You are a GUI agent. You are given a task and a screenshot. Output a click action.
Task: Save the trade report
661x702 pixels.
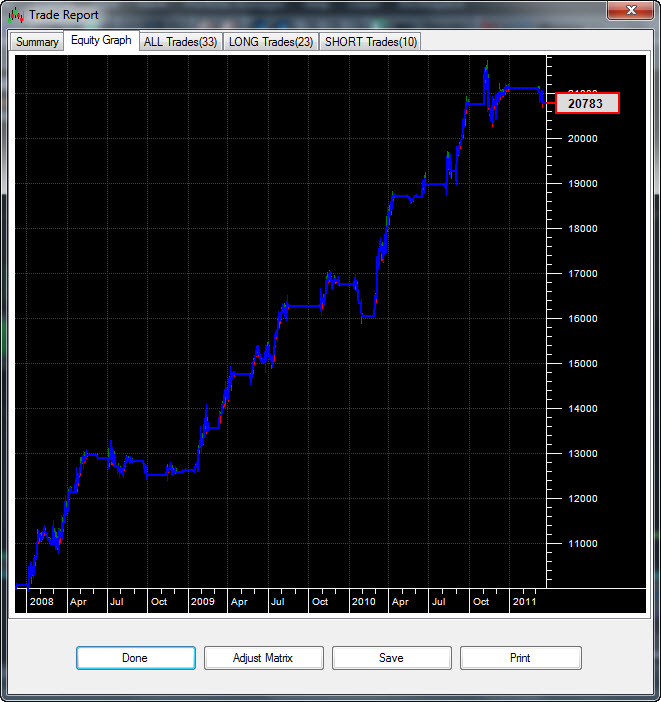pos(391,658)
